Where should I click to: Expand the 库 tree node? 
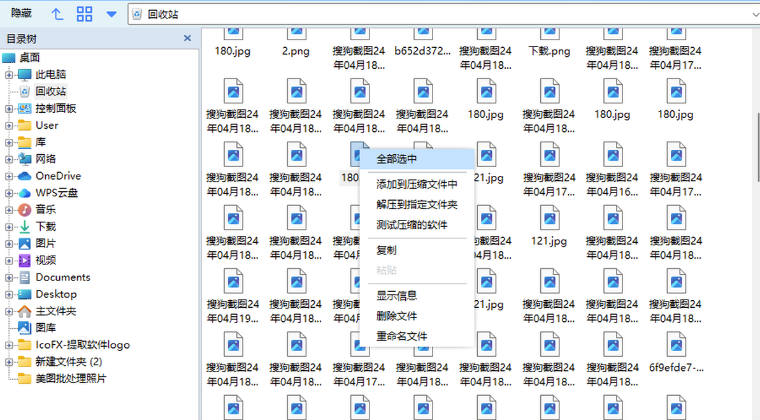point(9,142)
